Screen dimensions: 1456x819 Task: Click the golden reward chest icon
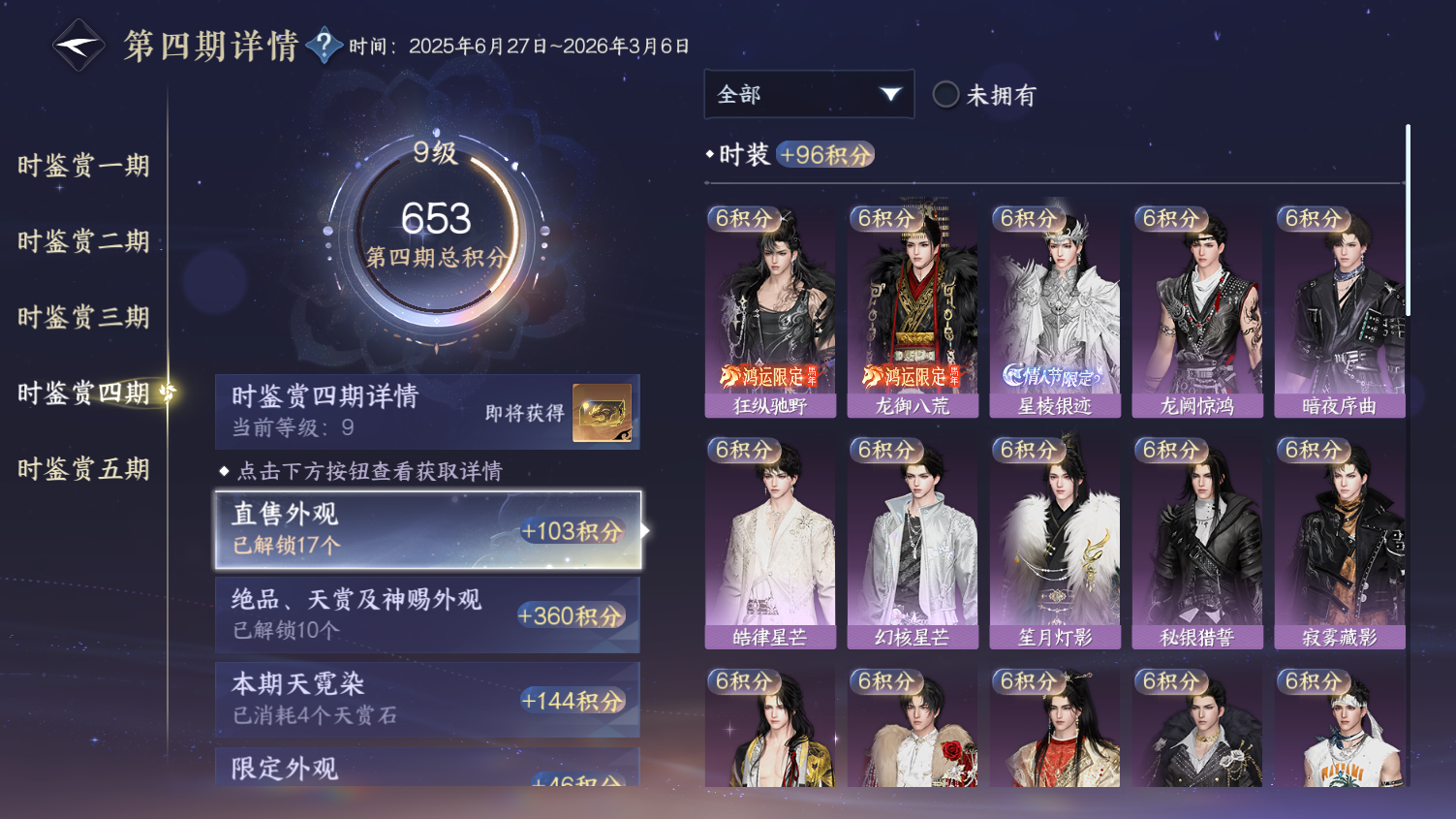602,413
